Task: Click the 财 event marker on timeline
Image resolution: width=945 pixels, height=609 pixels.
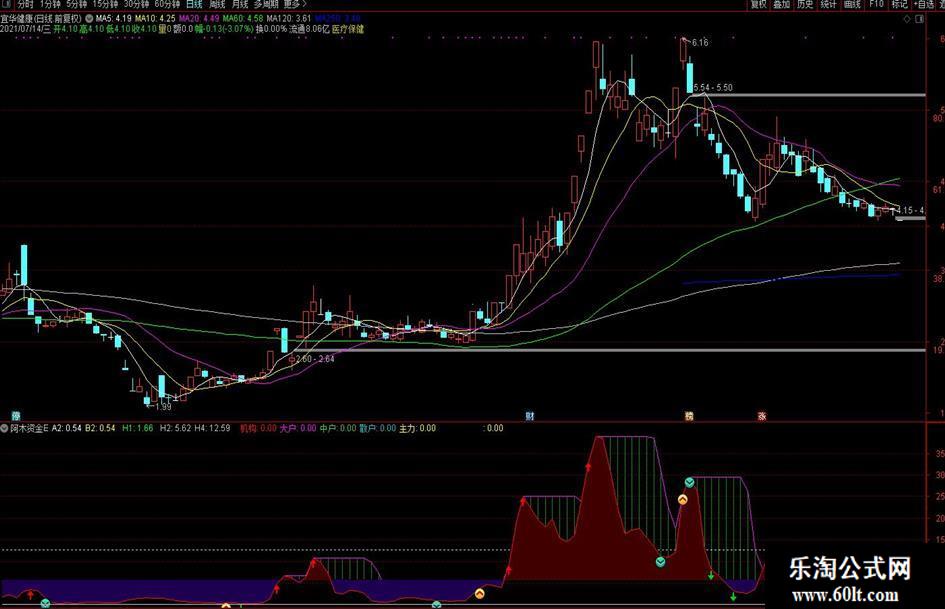Action: click(x=529, y=416)
